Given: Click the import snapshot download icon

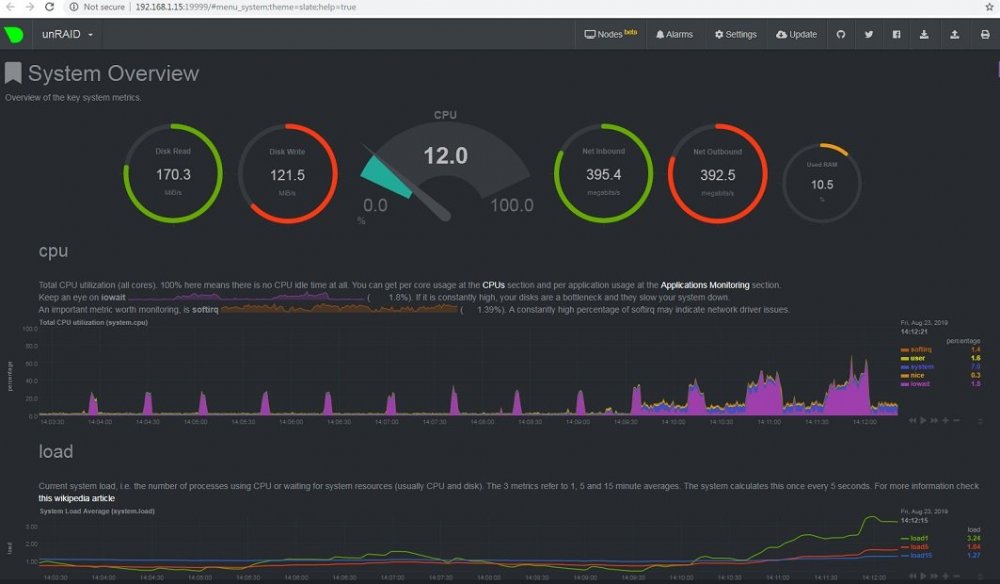Looking at the screenshot, I should pos(923,34).
